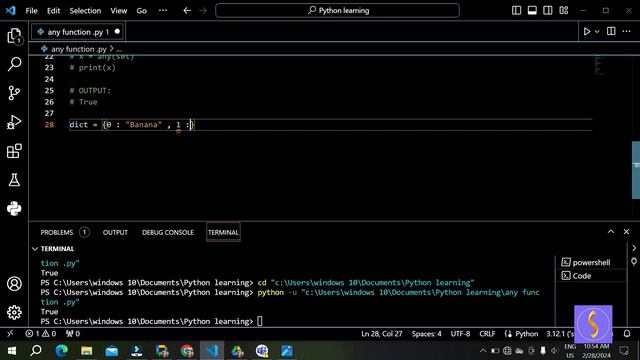Open the File menu
Image resolution: width=640 pixels, height=360 pixels.
click(x=31, y=11)
